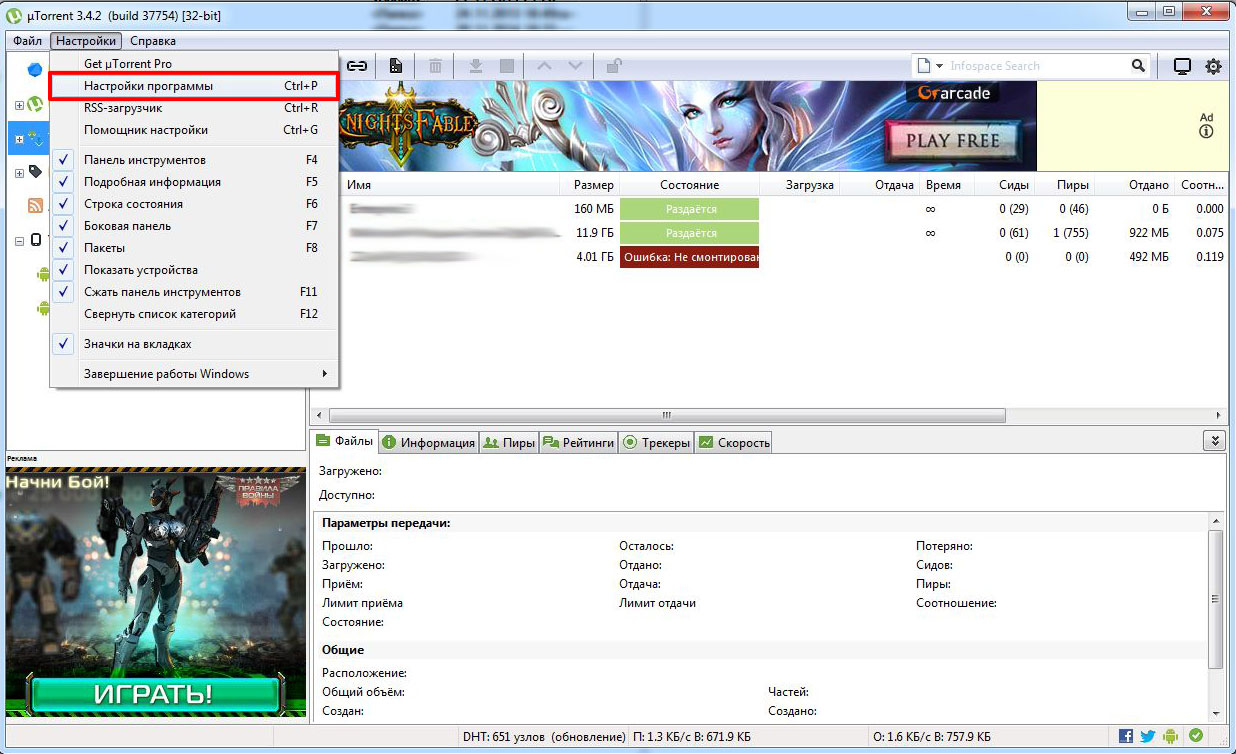Switch to the Пиры tab
The width and height of the screenshot is (1236, 754).
coord(509,442)
